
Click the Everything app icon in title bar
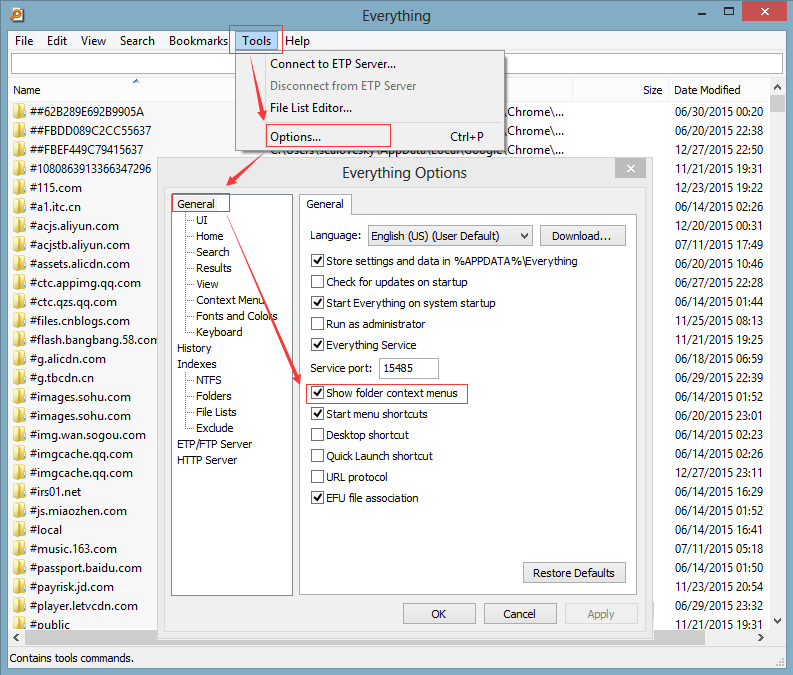coord(17,15)
